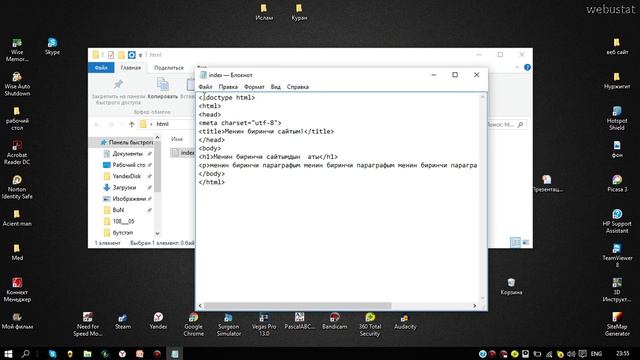Open Vegas Pro 13.0 desktop shortcut
640x360 pixels.
point(264,324)
